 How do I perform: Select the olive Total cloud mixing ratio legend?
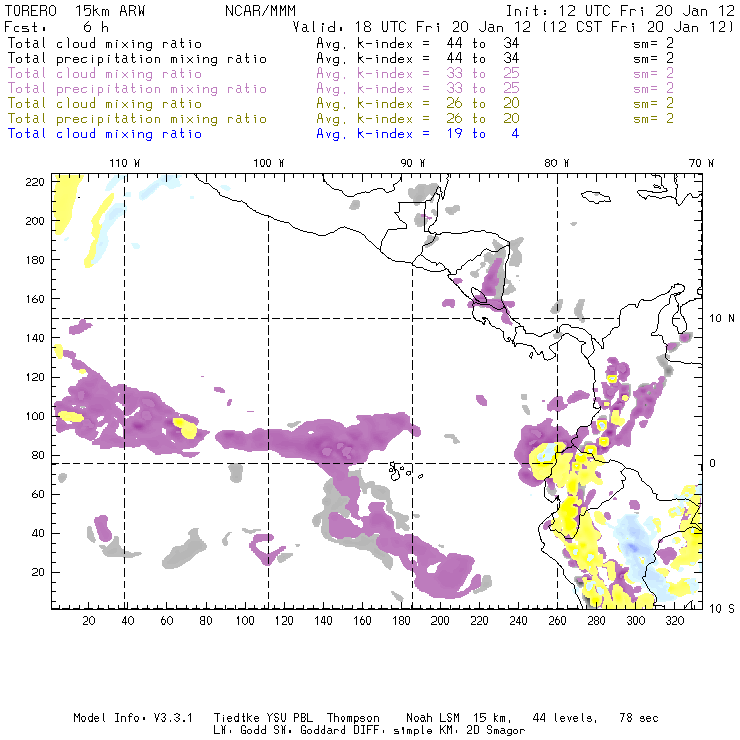coord(105,103)
